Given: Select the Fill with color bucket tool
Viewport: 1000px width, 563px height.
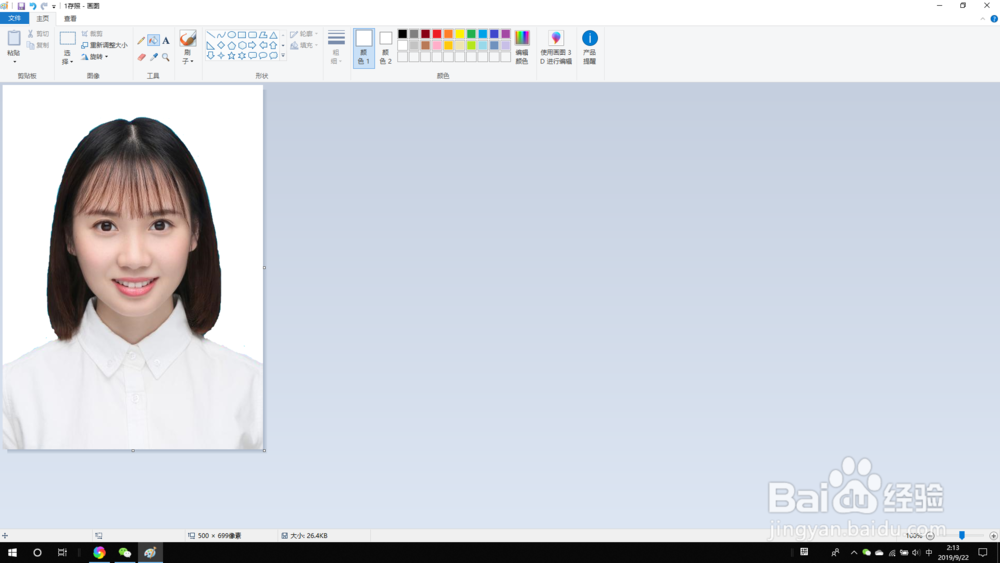Looking at the screenshot, I should pos(153,41).
